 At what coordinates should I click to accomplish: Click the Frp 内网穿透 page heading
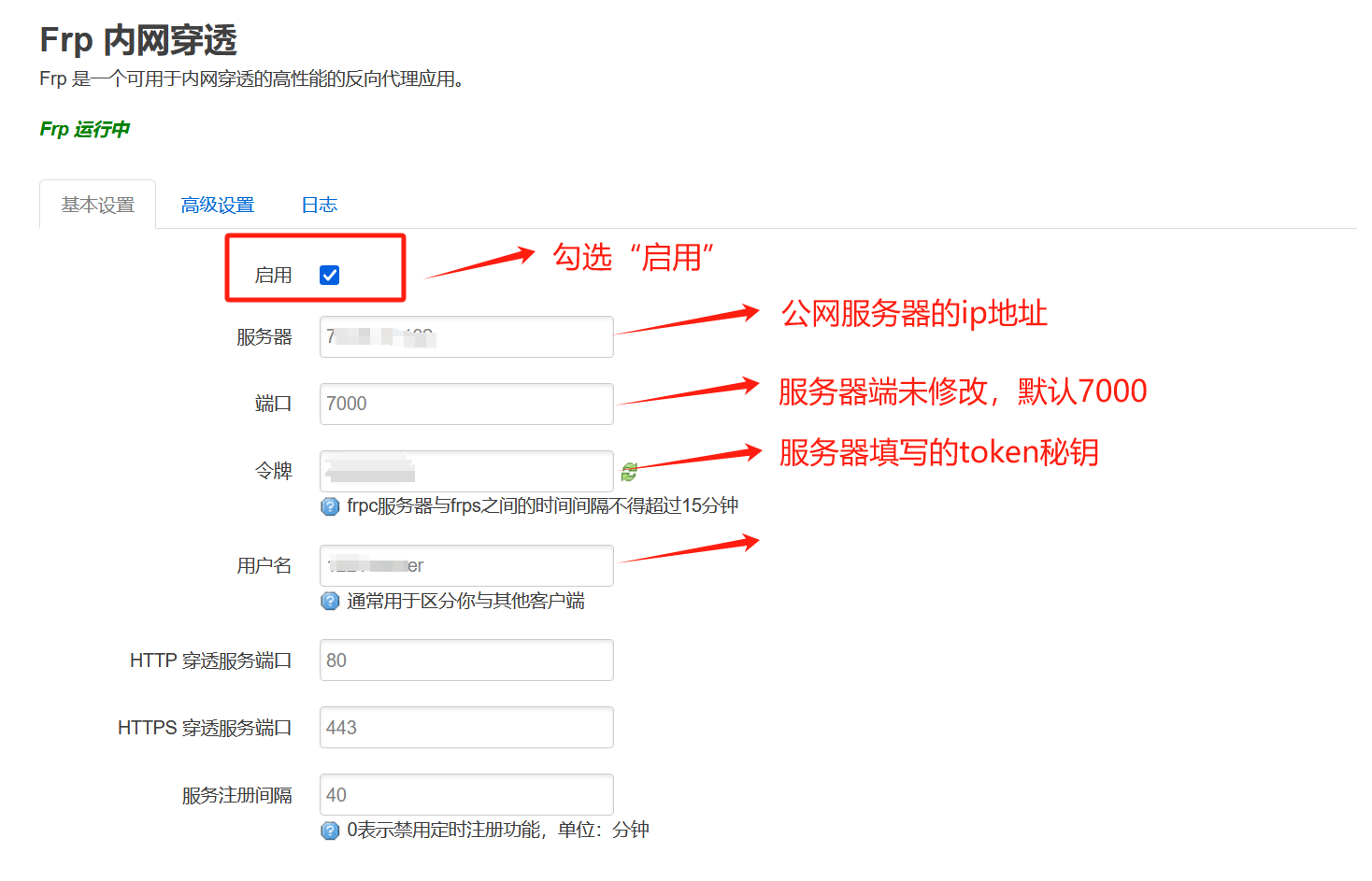tap(138, 40)
